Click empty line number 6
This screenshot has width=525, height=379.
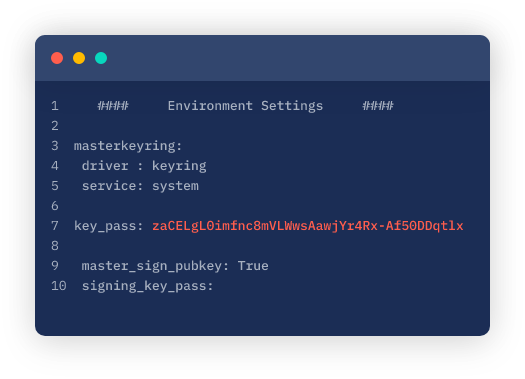(55, 206)
